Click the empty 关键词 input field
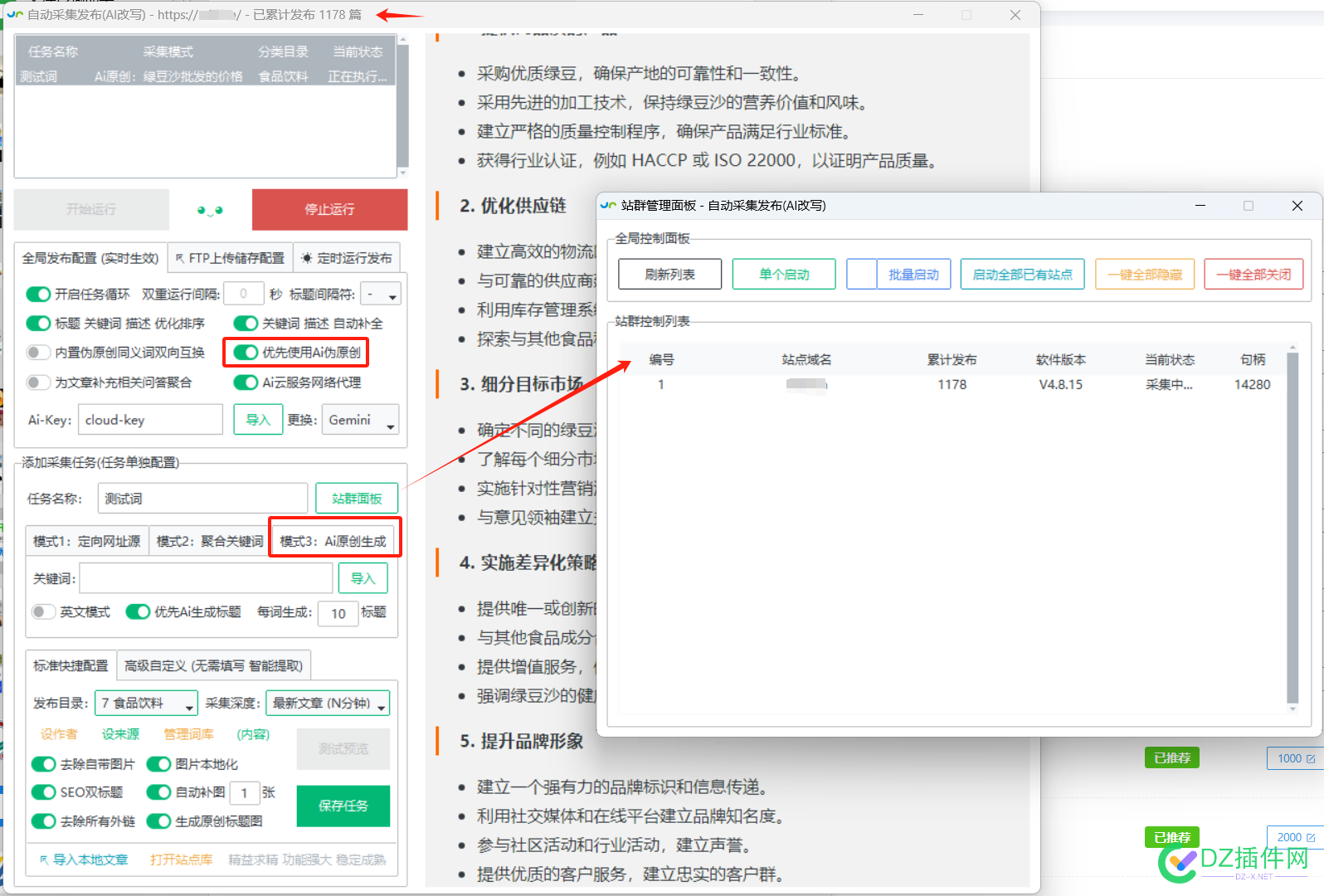 coord(206,578)
